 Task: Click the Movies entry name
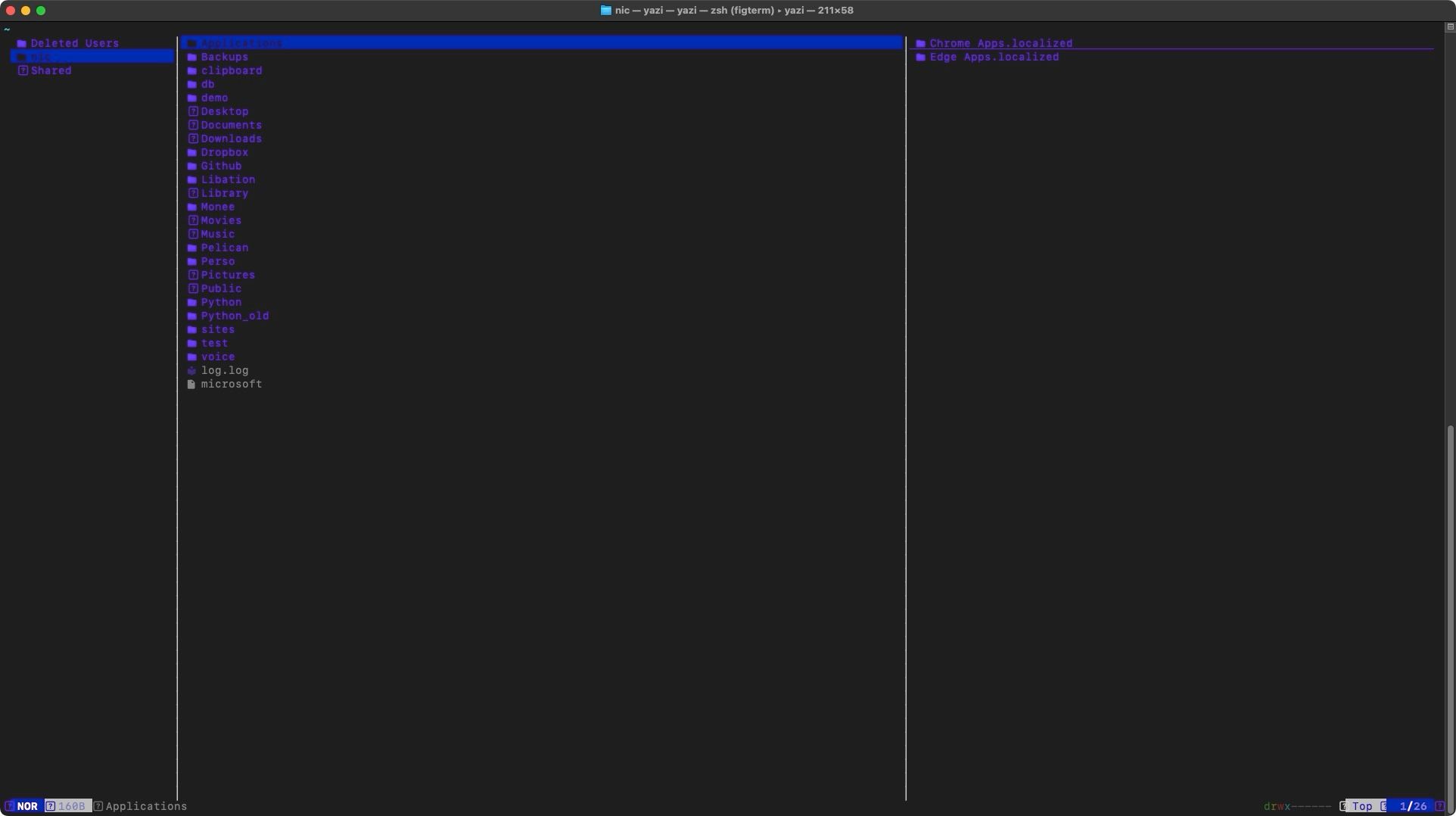(x=222, y=221)
